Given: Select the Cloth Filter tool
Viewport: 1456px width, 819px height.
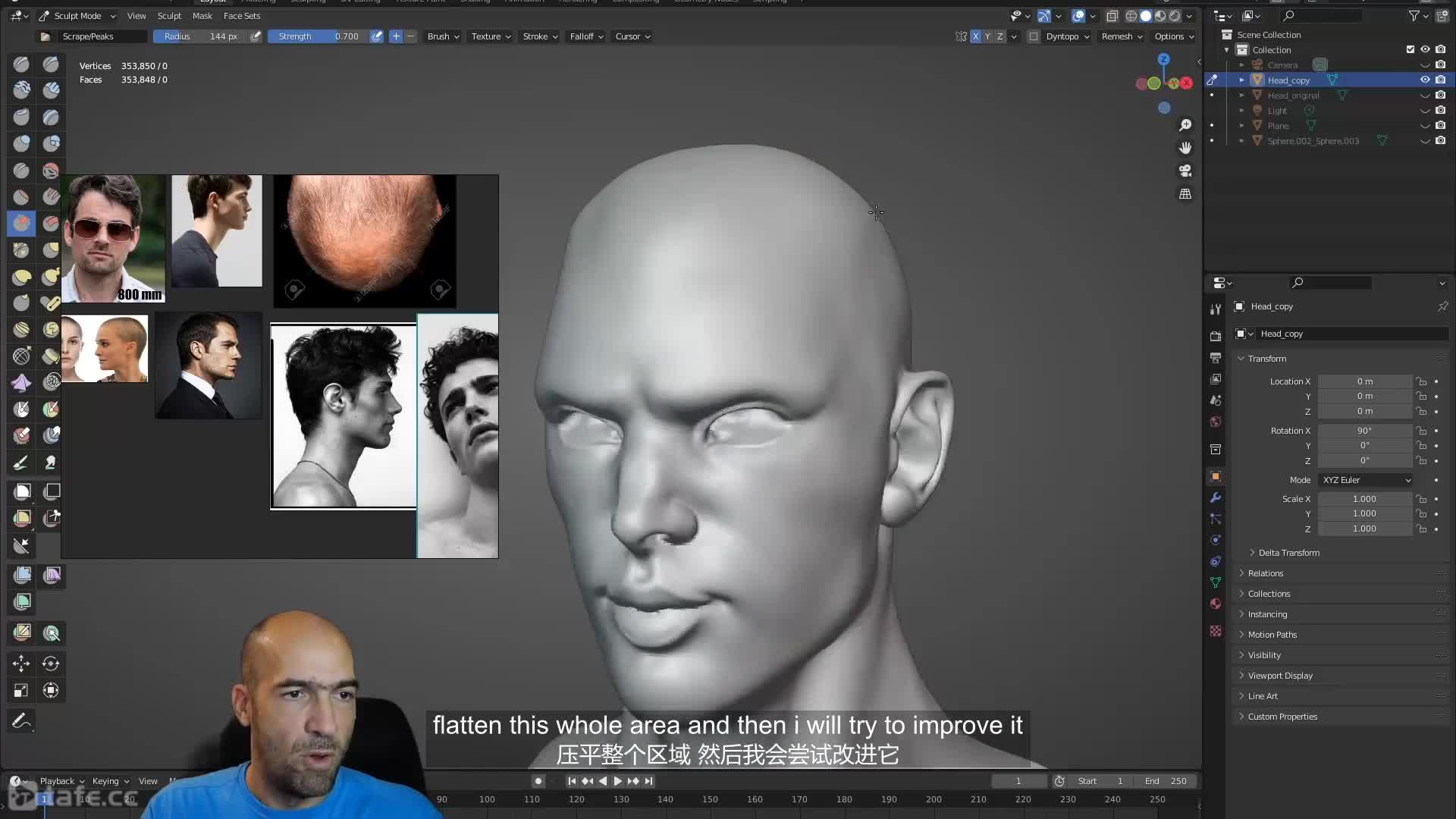Looking at the screenshot, I should click(52, 576).
